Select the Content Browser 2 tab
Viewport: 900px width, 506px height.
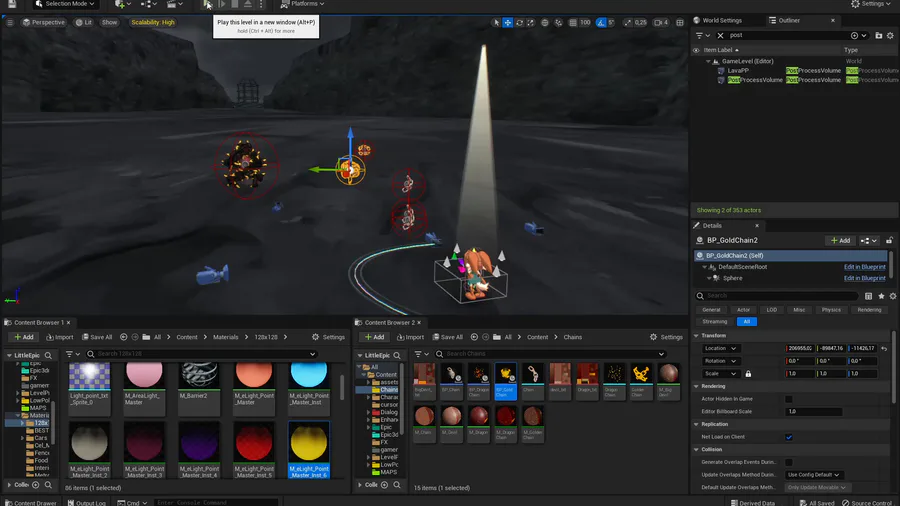pos(389,322)
